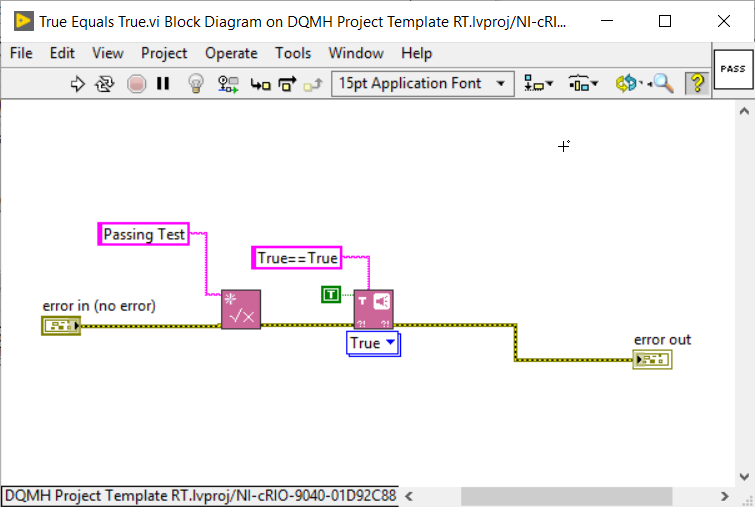755x507 pixels.
Task: Open the Align Objects dropdown
Action: click(x=538, y=83)
